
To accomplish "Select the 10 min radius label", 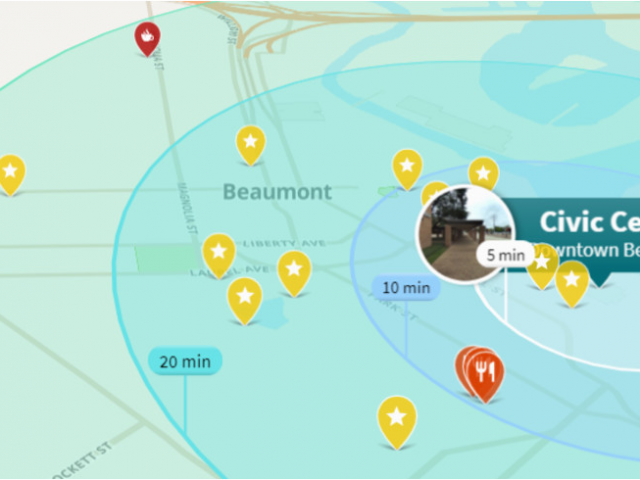I will click(406, 288).
